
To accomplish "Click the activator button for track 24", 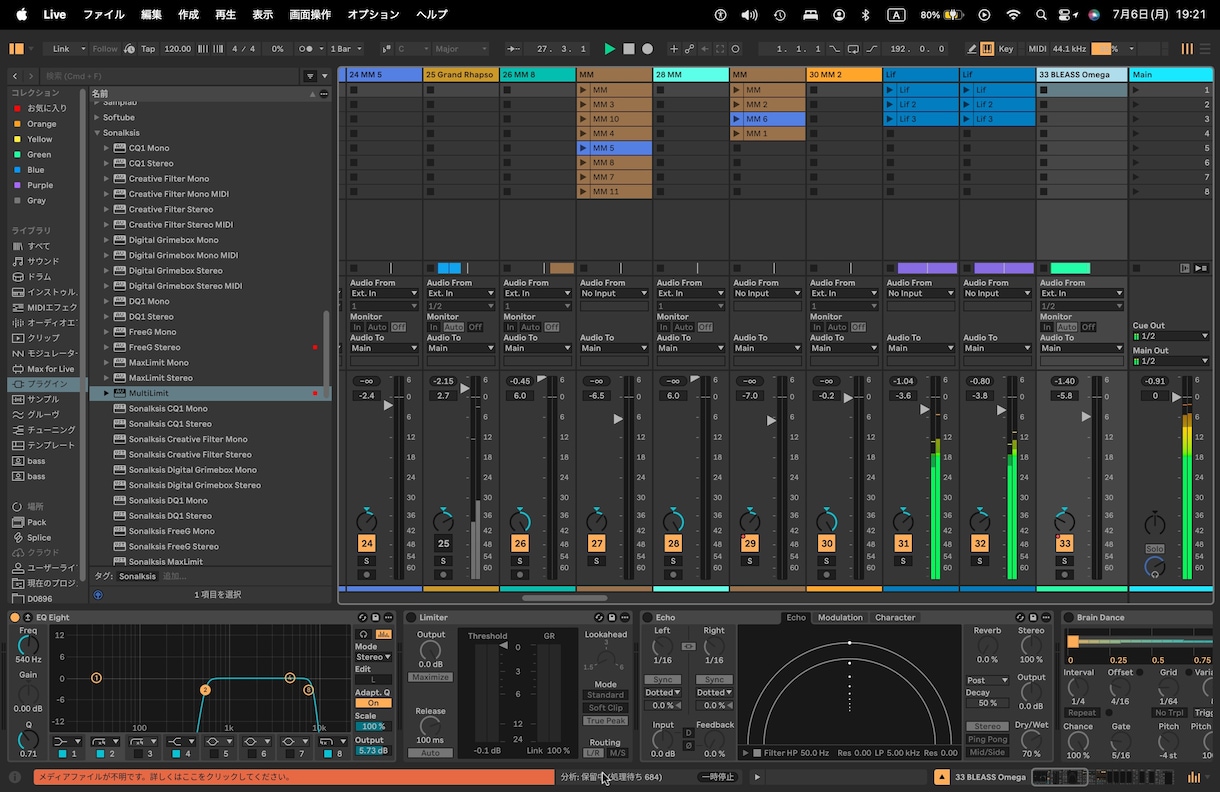I will click(x=367, y=543).
